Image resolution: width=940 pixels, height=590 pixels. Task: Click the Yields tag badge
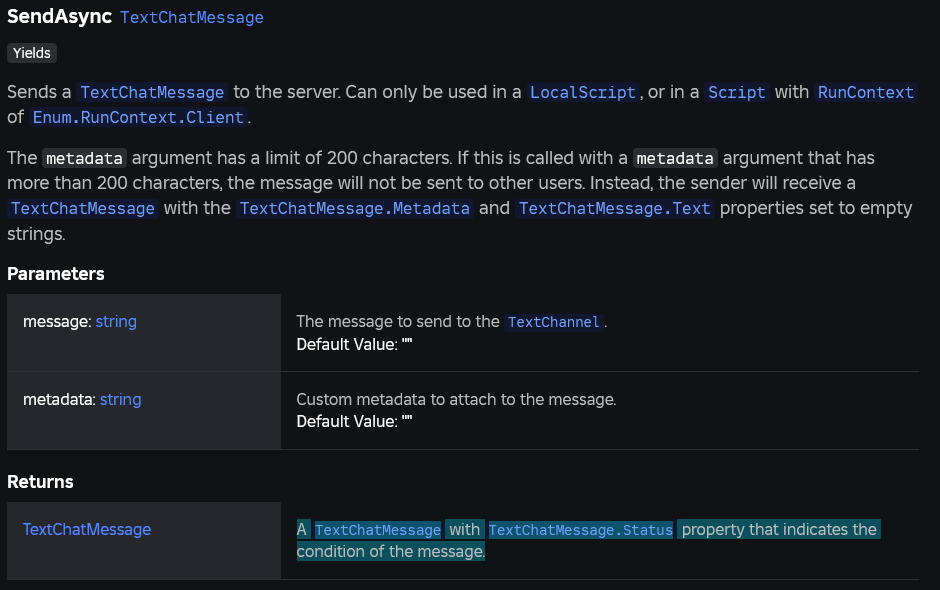tap(32, 53)
